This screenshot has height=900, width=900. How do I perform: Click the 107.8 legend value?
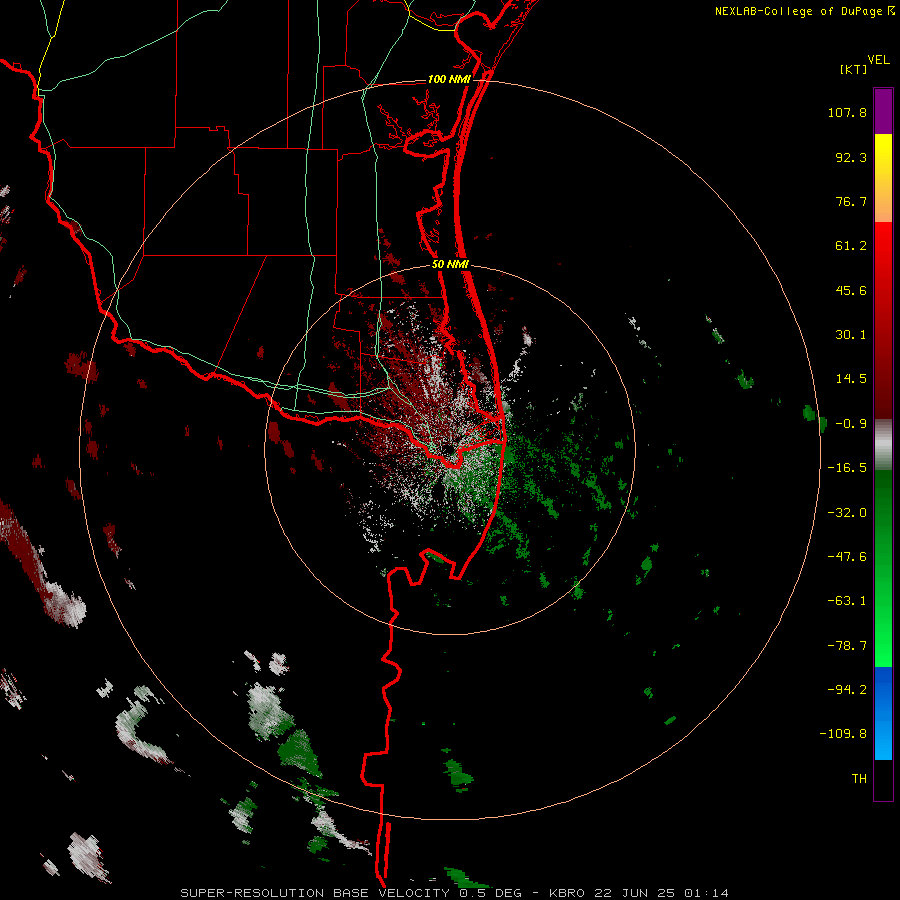(x=847, y=112)
